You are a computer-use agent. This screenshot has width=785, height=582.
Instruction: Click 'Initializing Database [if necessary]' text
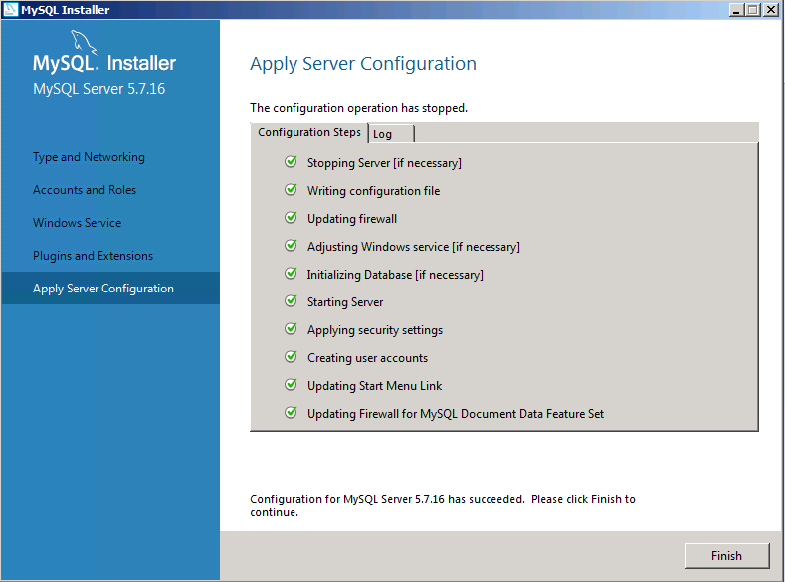[x=395, y=275]
